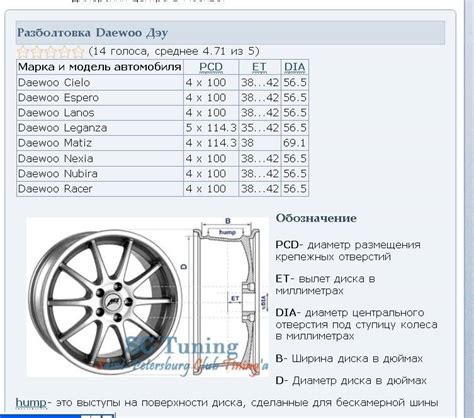Click the DIA column header abbreviation
The width and height of the screenshot is (474, 418).
click(295, 67)
